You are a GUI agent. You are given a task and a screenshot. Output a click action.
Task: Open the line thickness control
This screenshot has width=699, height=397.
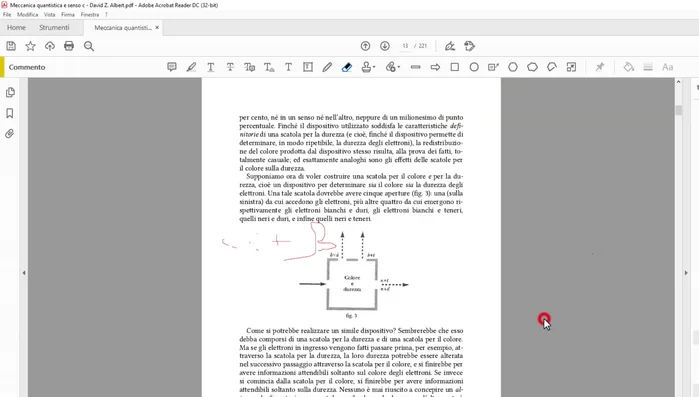click(648, 67)
